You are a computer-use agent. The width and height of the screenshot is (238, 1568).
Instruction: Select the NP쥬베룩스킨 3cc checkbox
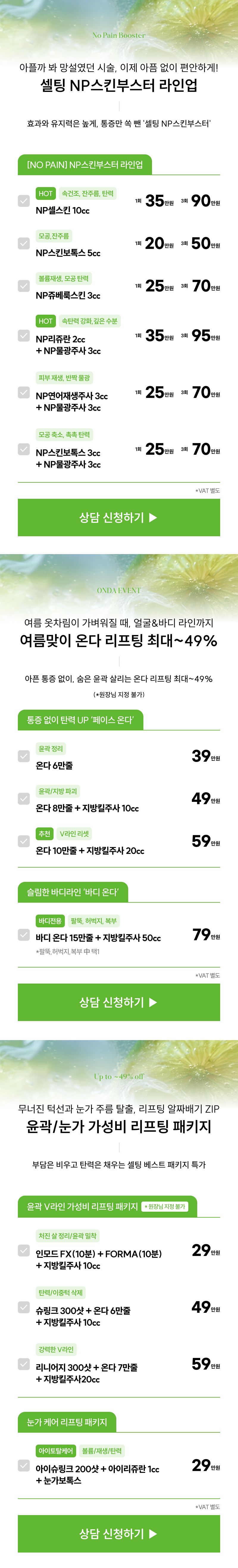pyautogui.click(x=24, y=286)
